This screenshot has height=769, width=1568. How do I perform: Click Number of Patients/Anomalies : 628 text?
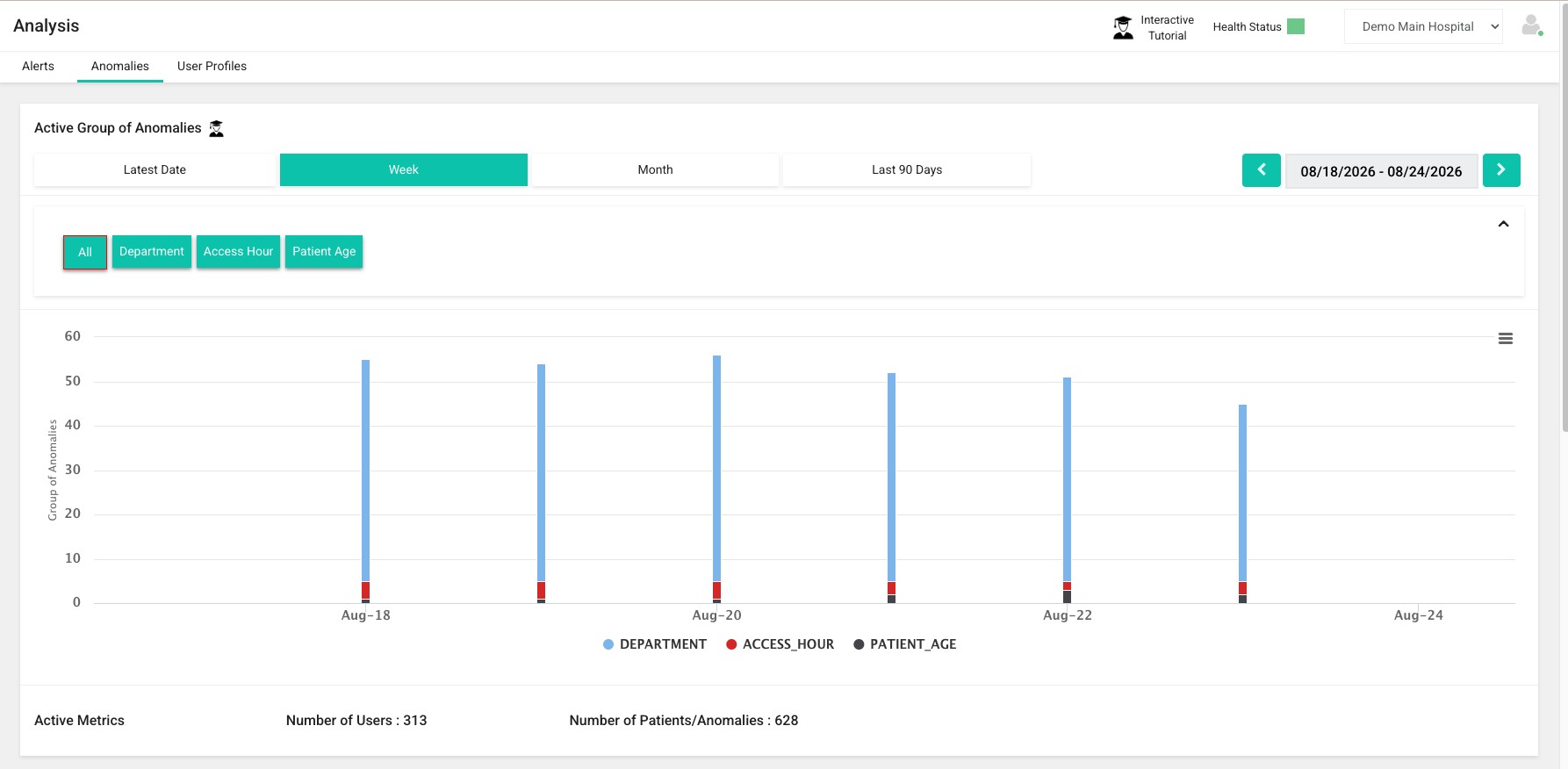tap(684, 721)
